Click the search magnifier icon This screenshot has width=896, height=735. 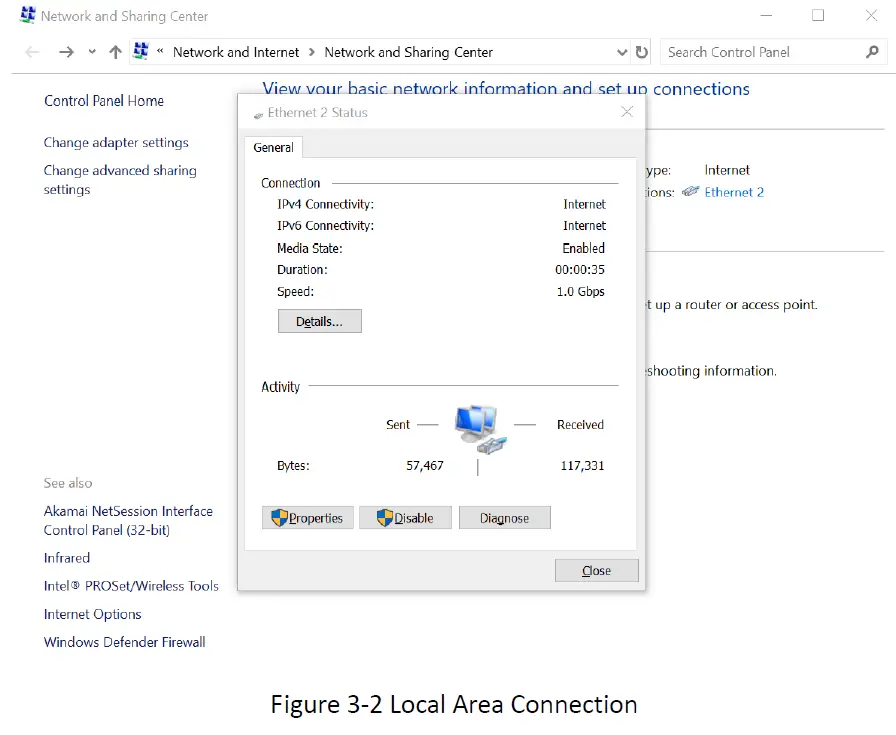coord(872,52)
